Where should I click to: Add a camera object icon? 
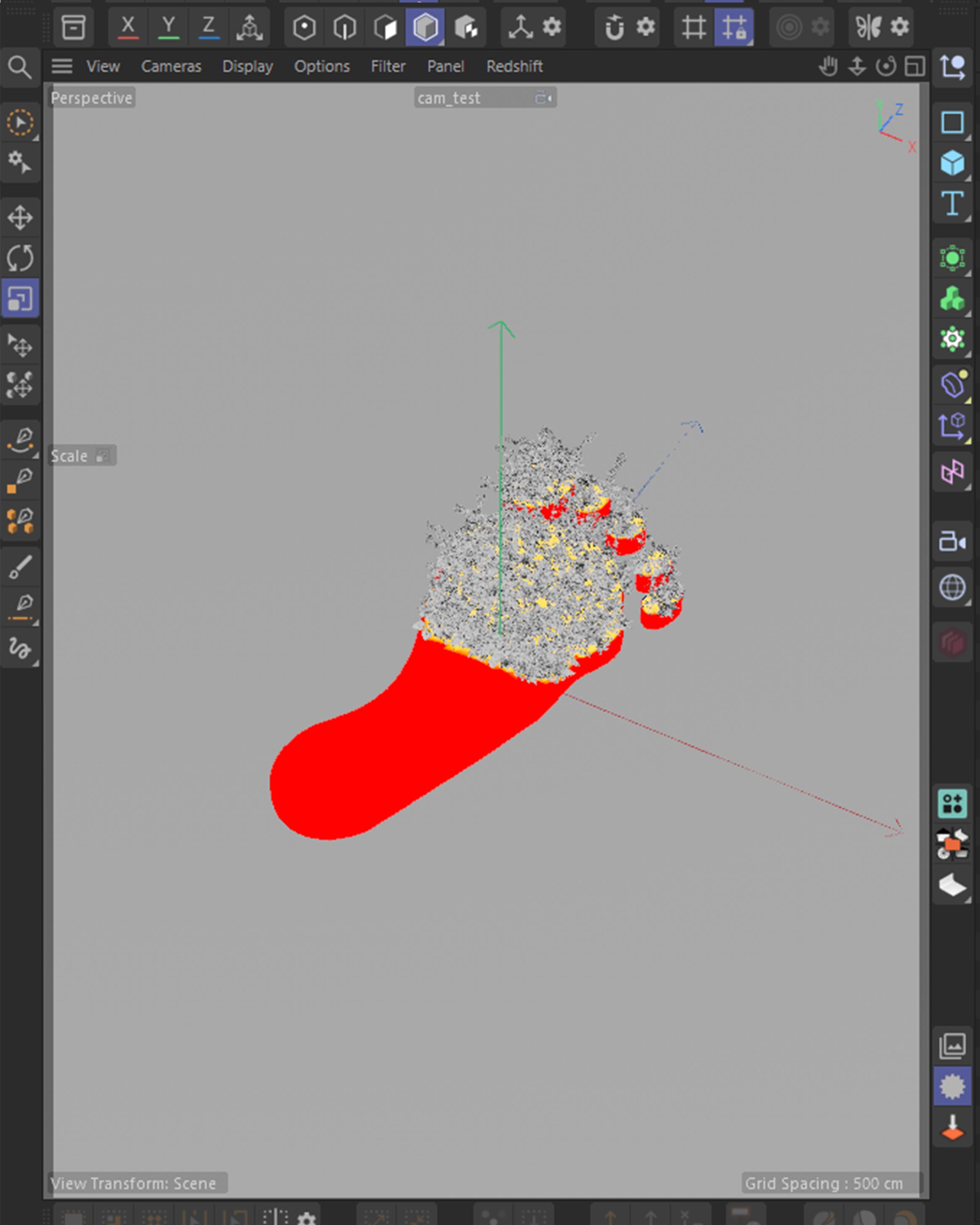(x=953, y=541)
